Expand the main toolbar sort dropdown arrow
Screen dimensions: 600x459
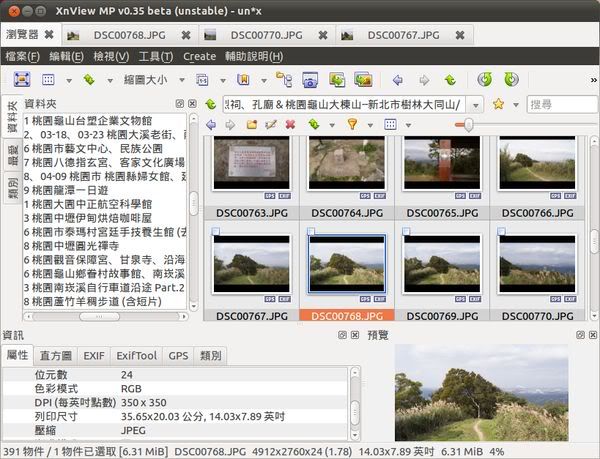point(110,81)
